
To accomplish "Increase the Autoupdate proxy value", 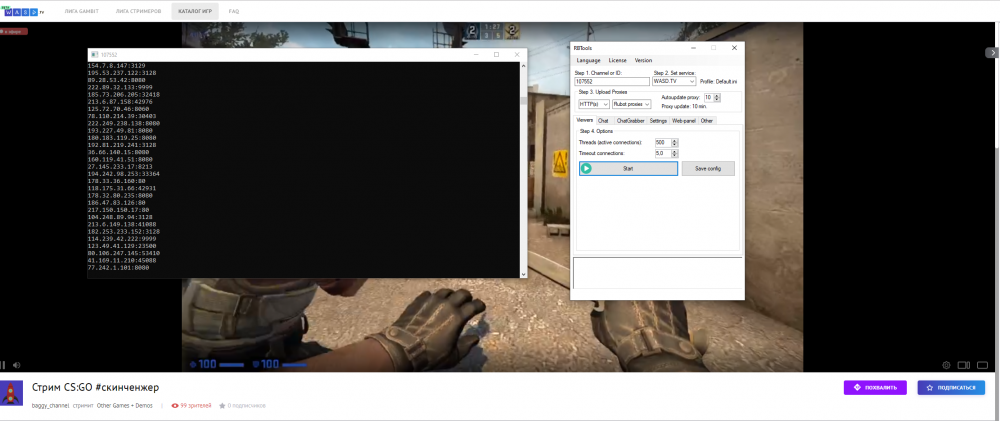I will point(715,95).
